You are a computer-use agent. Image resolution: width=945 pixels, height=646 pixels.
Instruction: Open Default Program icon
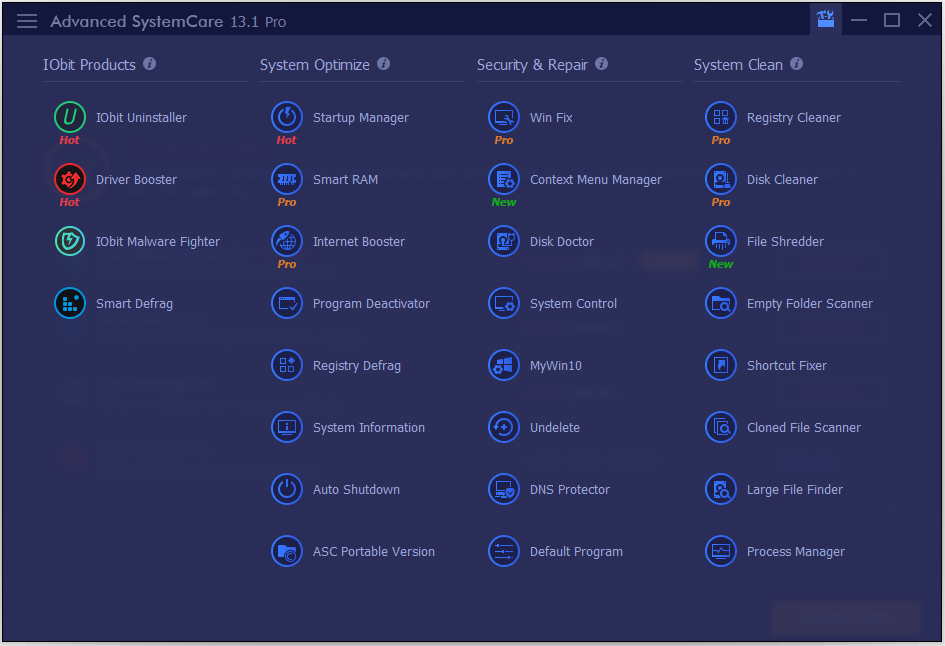504,551
